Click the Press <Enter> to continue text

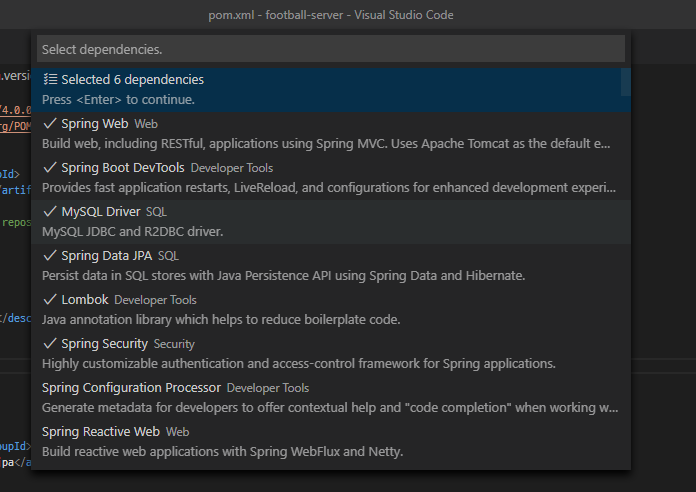point(119,99)
